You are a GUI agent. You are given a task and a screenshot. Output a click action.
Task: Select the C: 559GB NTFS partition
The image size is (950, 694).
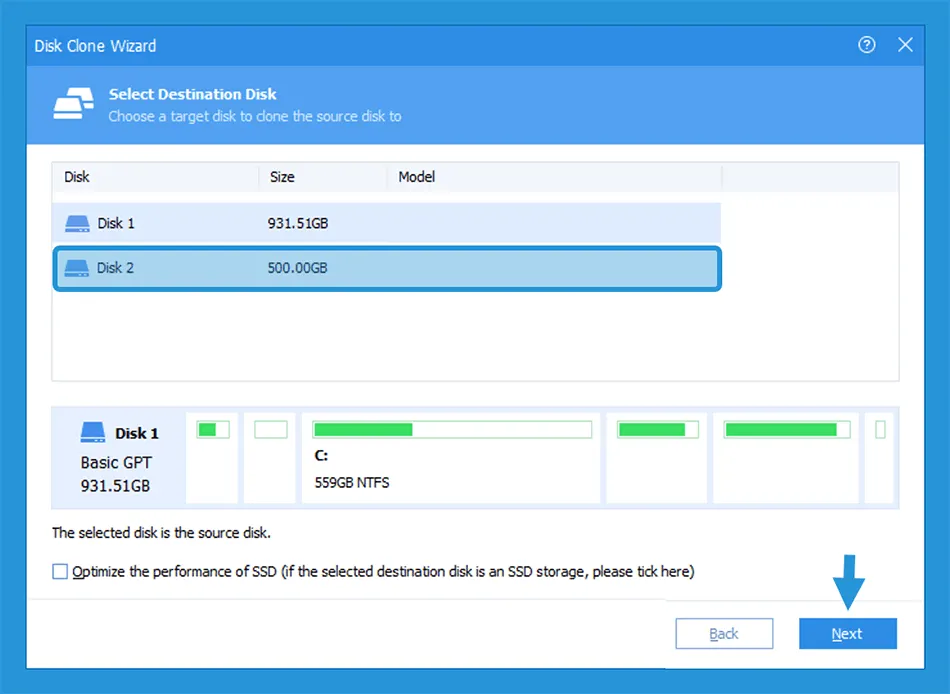(451, 458)
